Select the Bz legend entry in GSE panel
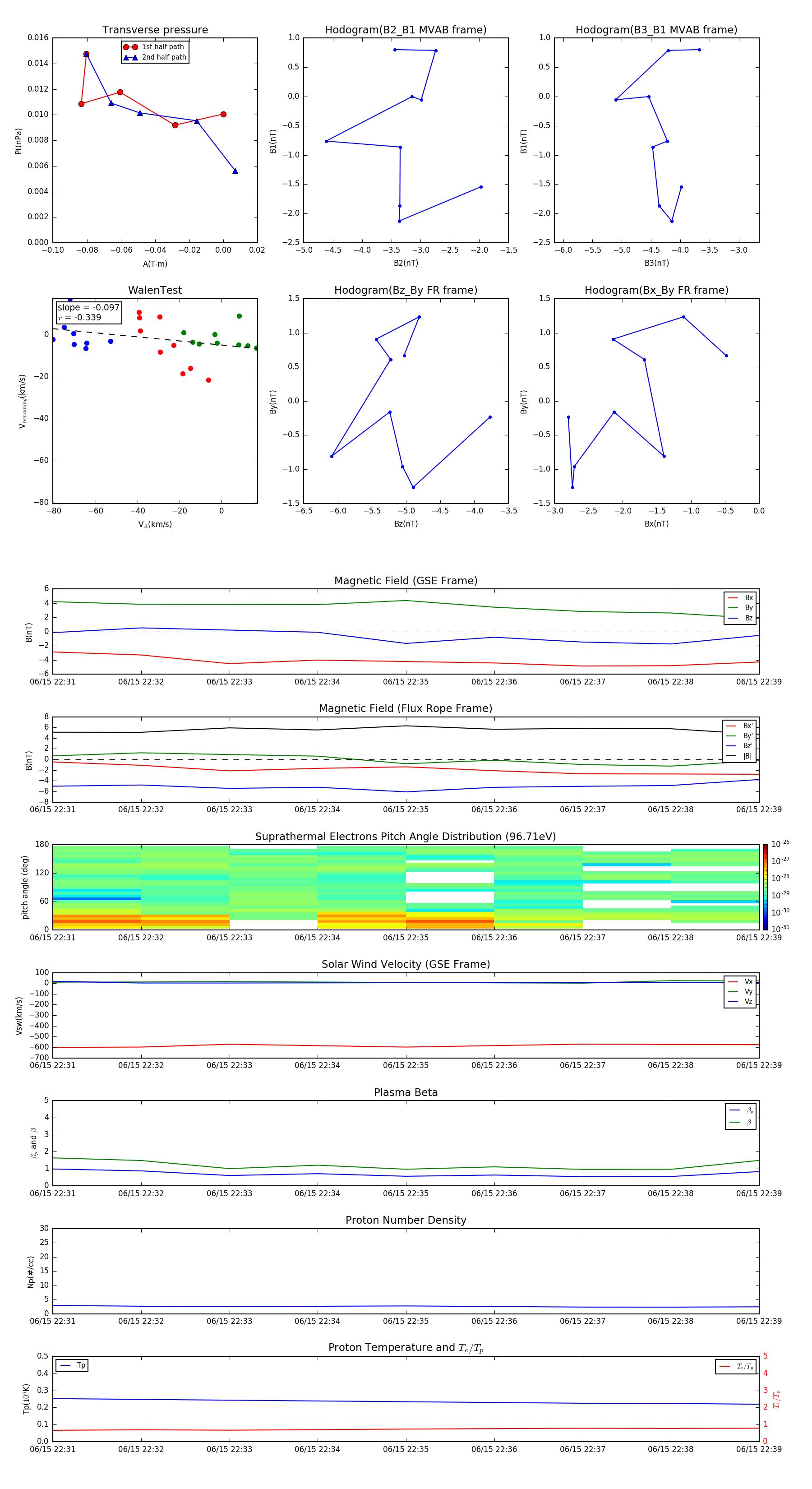Image resolution: width=812 pixels, height=1489 pixels. pyautogui.click(x=740, y=618)
